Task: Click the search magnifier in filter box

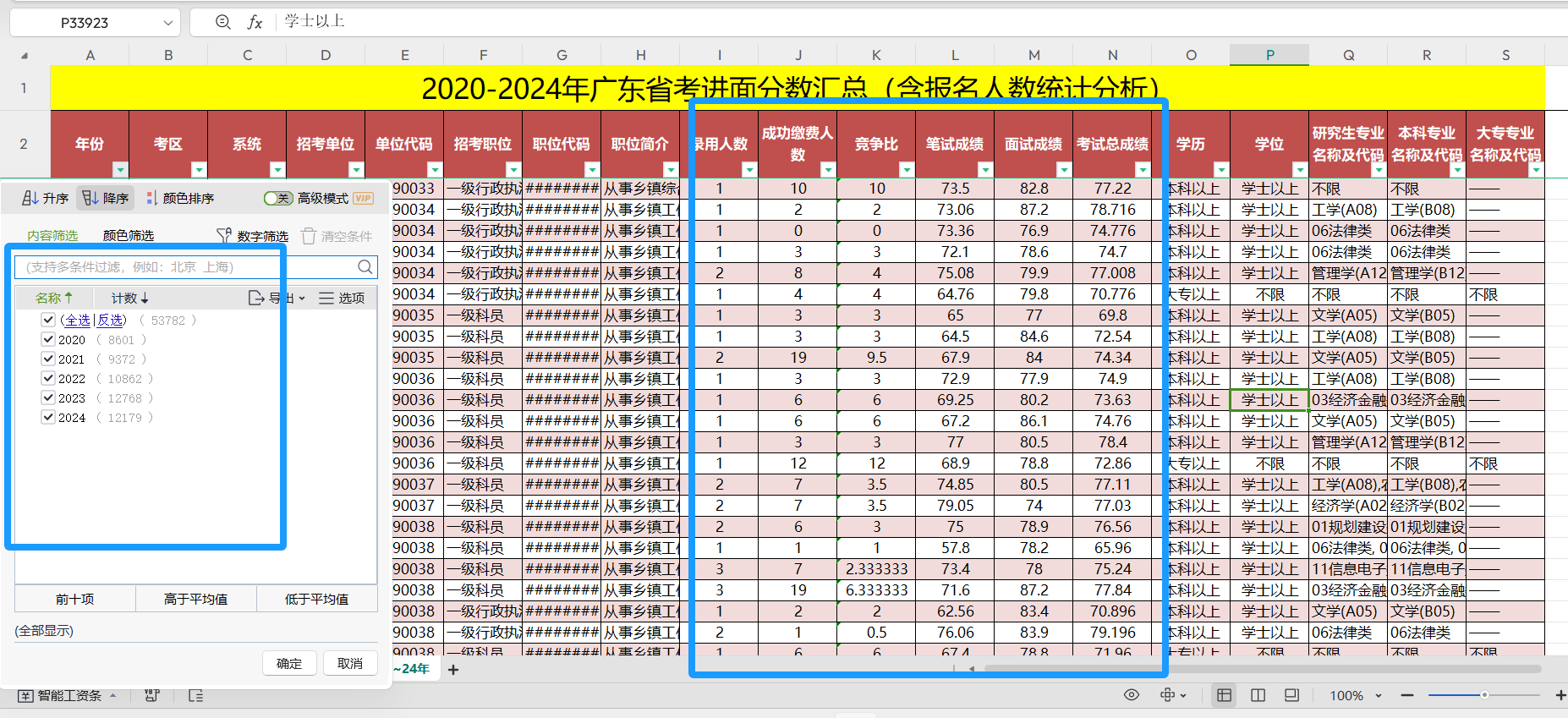Action: pyautogui.click(x=365, y=267)
